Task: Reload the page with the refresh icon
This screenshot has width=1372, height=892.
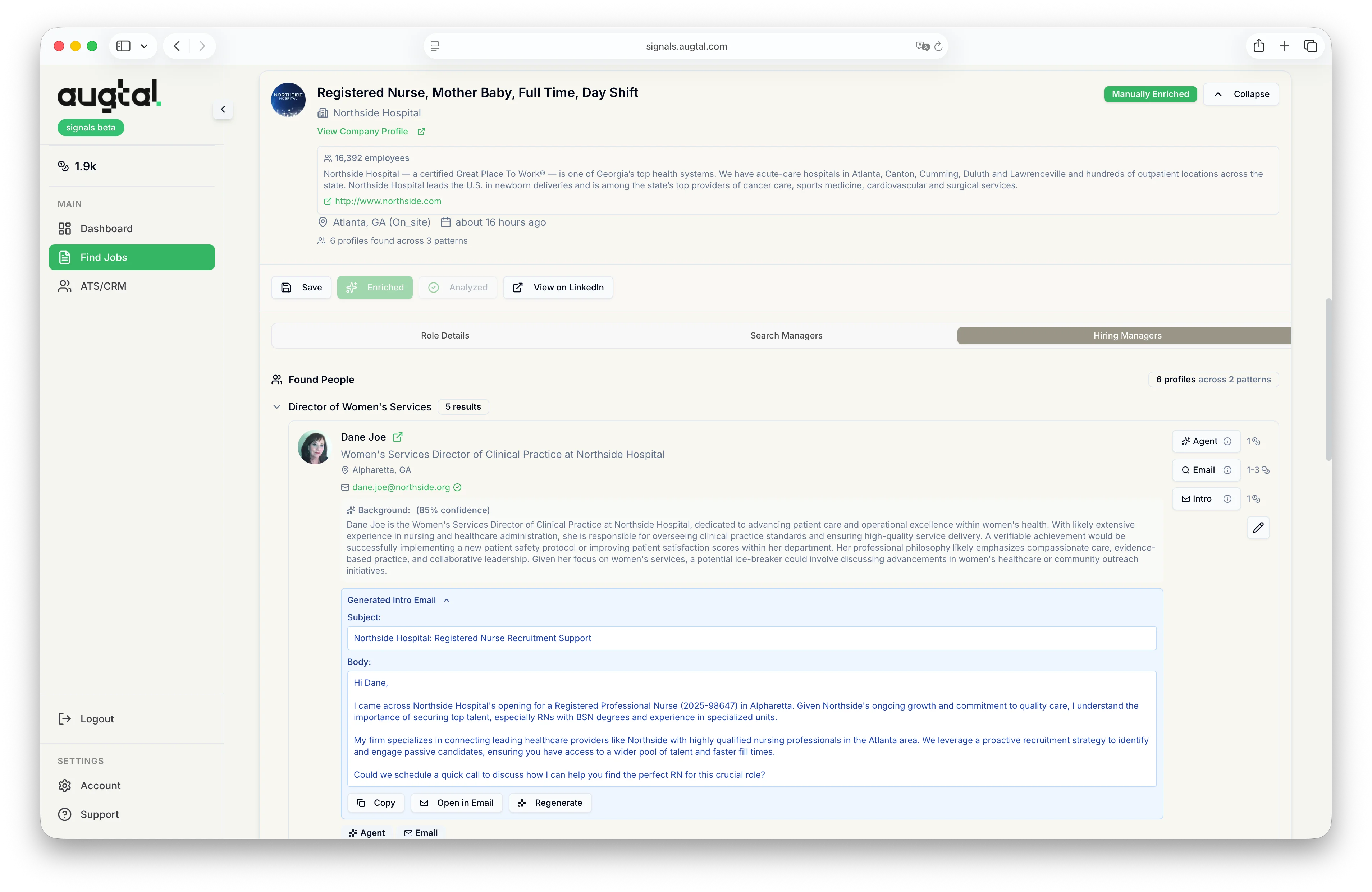Action: click(x=939, y=46)
